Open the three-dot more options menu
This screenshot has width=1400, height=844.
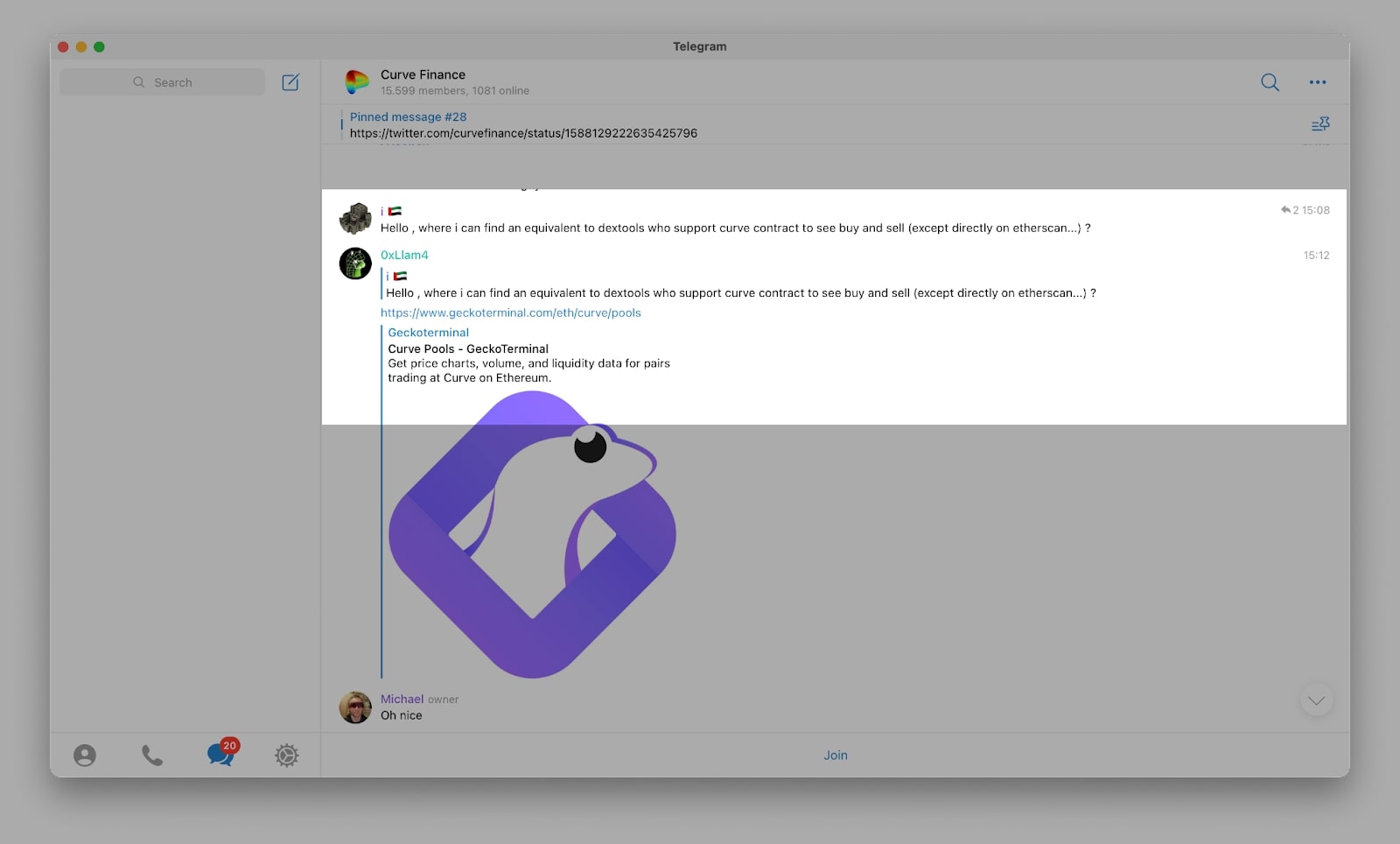[1318, 82]
